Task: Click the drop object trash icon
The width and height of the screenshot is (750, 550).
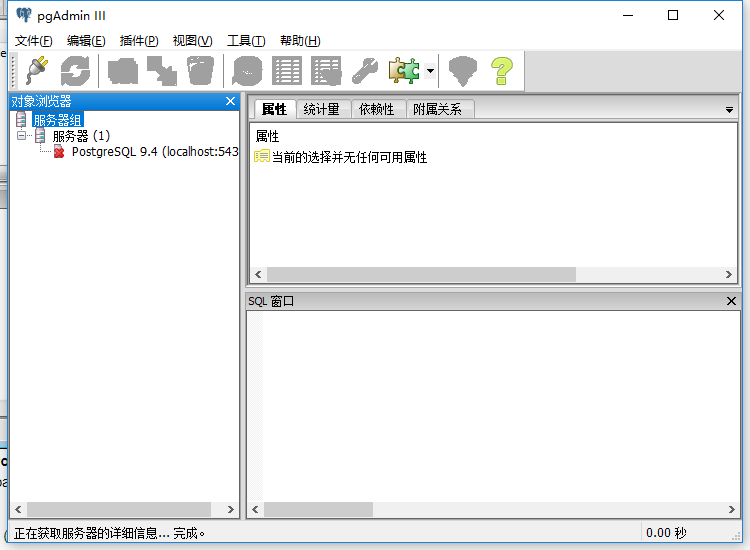Action: click(x=200, y=71)
